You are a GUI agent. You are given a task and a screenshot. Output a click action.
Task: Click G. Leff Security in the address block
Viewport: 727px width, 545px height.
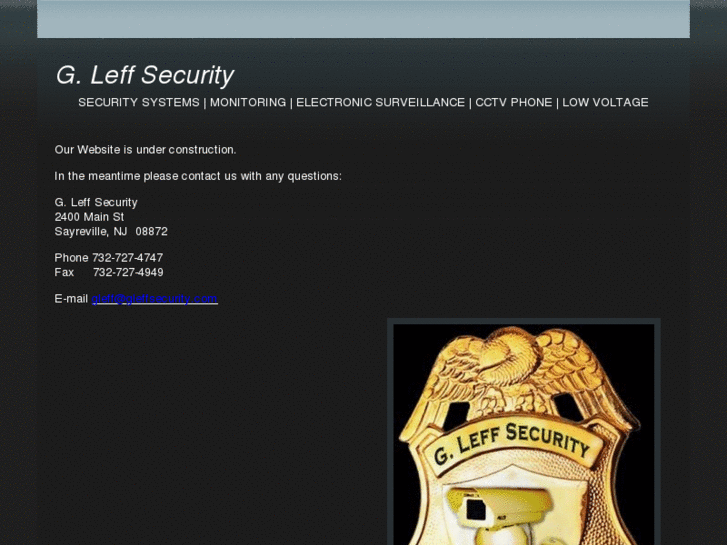(x=96, y=202)
